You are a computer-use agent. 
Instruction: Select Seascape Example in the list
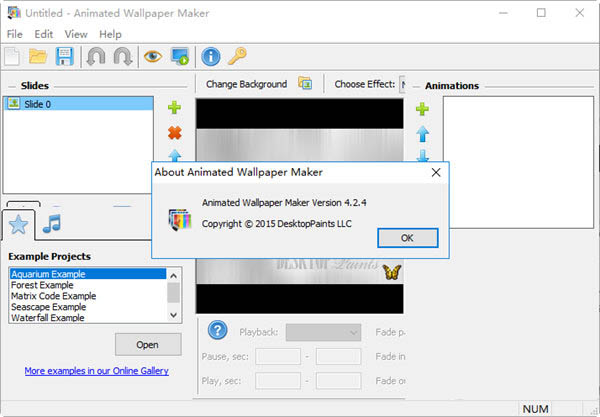88,307
